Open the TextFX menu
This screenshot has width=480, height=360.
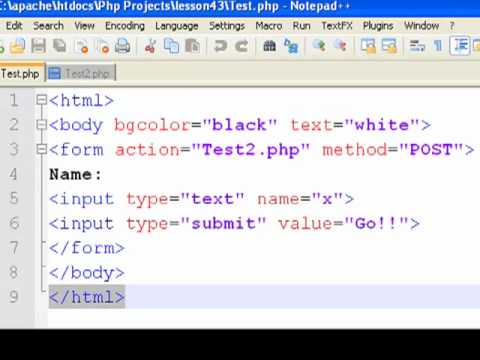(x=337, y=26)
